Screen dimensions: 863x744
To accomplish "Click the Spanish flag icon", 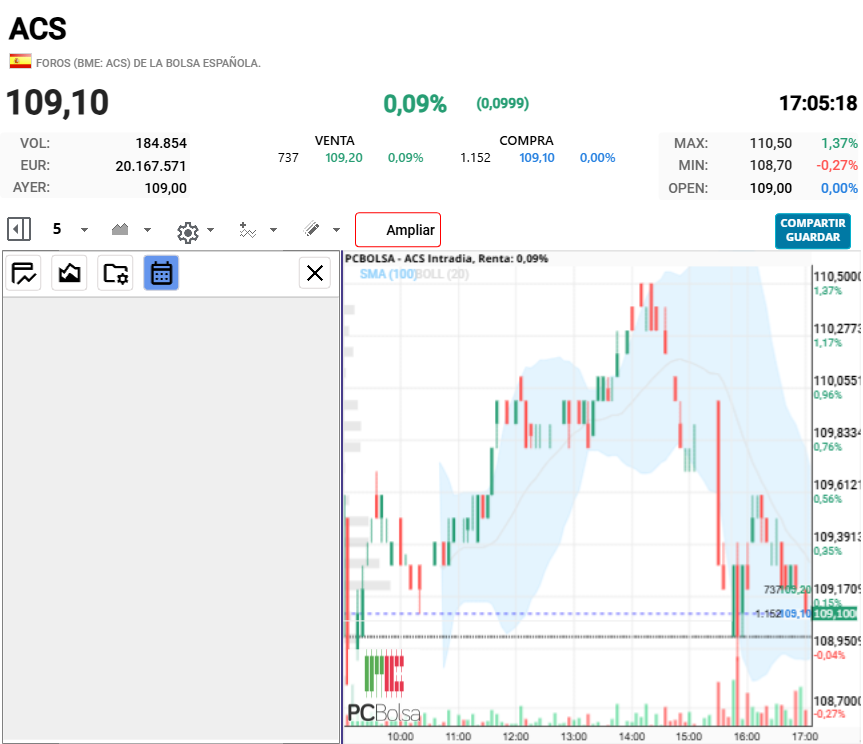I will pyautogui.click(x=20, y=61).
